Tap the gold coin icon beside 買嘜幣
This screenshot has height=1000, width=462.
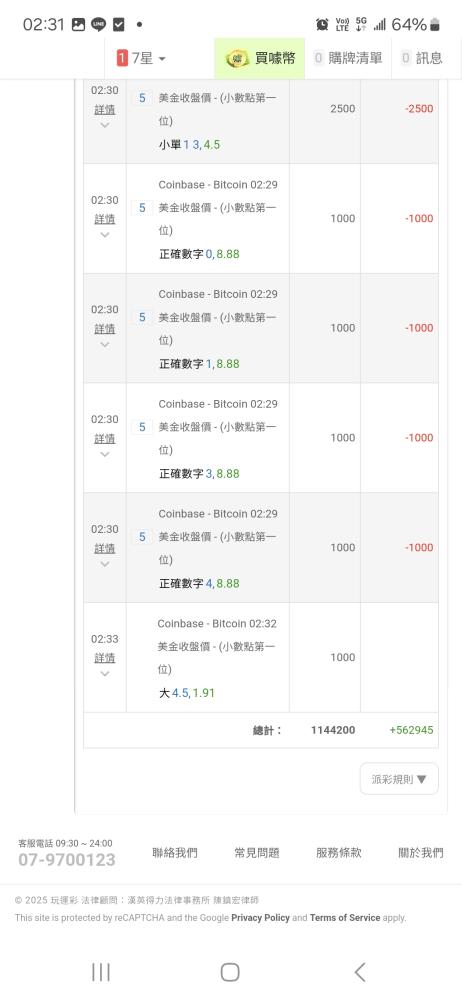point(237,59)
